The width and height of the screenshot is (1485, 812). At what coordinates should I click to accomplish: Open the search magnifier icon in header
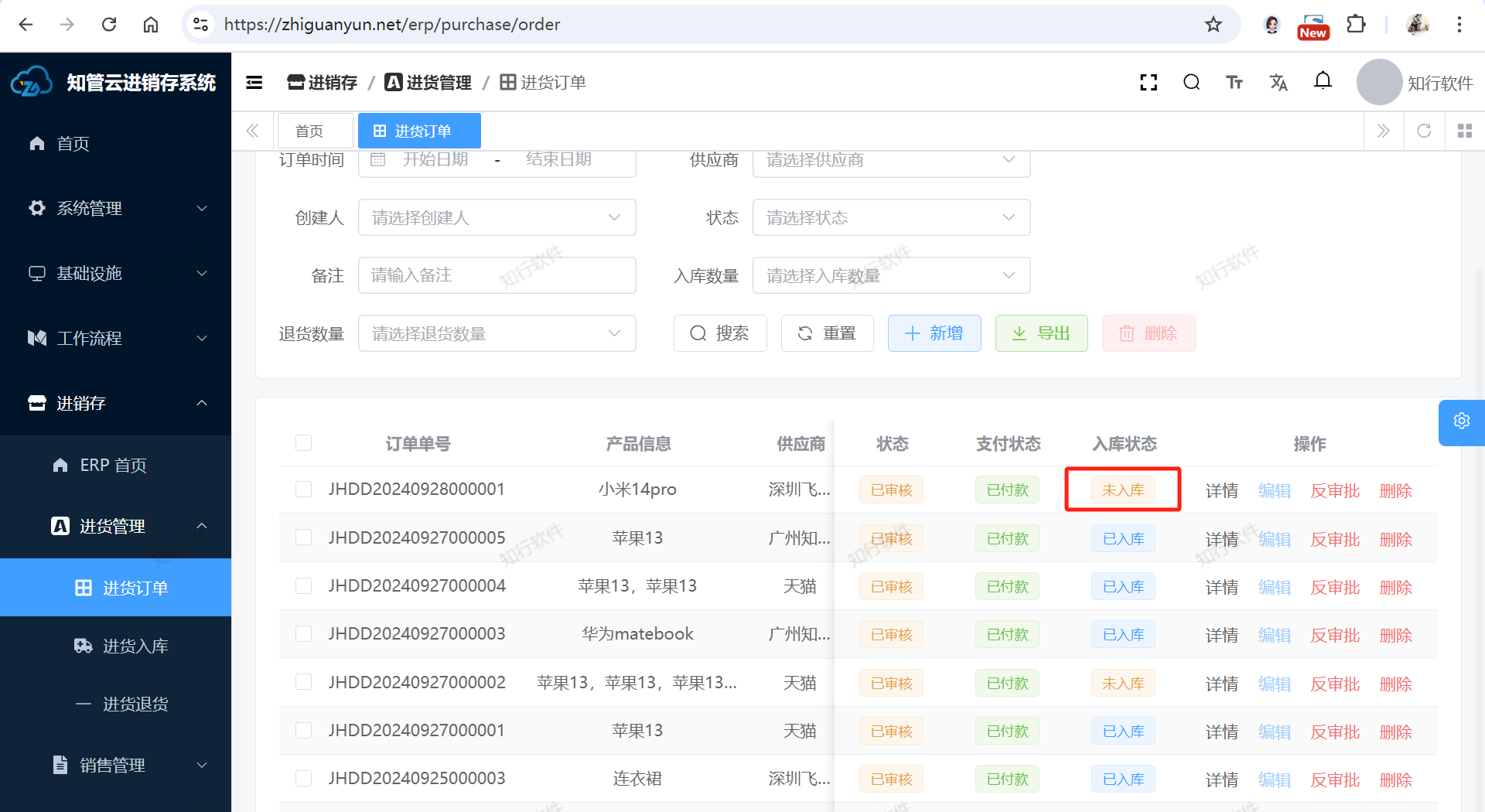tap(1191, 83)
